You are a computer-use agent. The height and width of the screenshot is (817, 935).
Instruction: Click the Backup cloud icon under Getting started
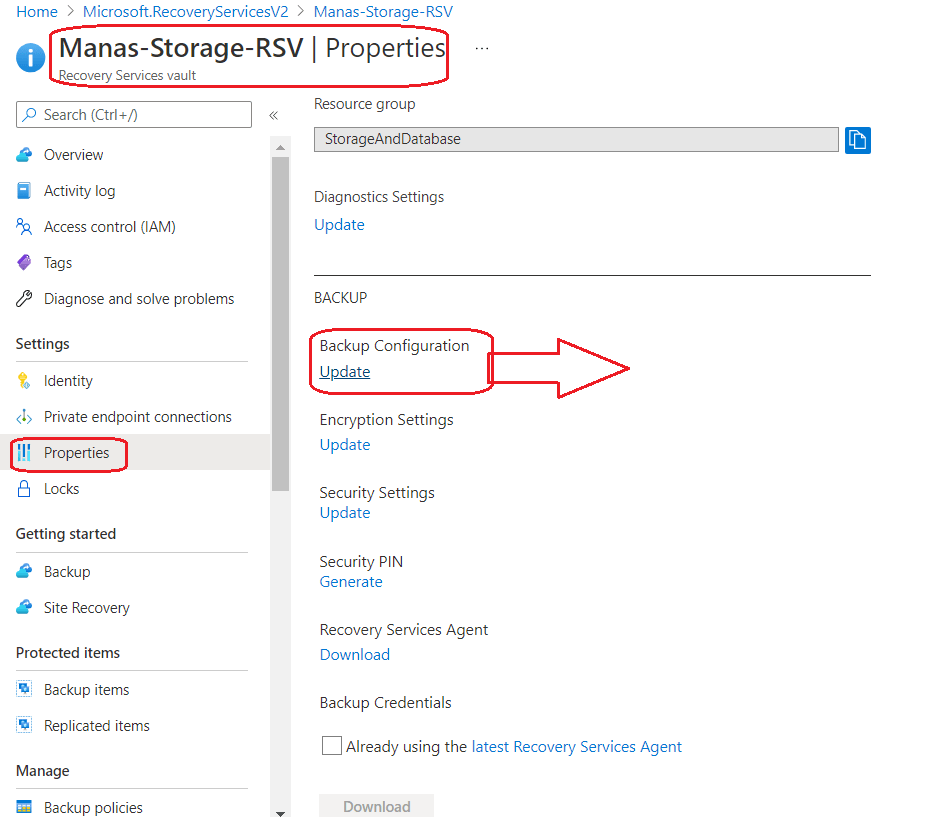24,571
